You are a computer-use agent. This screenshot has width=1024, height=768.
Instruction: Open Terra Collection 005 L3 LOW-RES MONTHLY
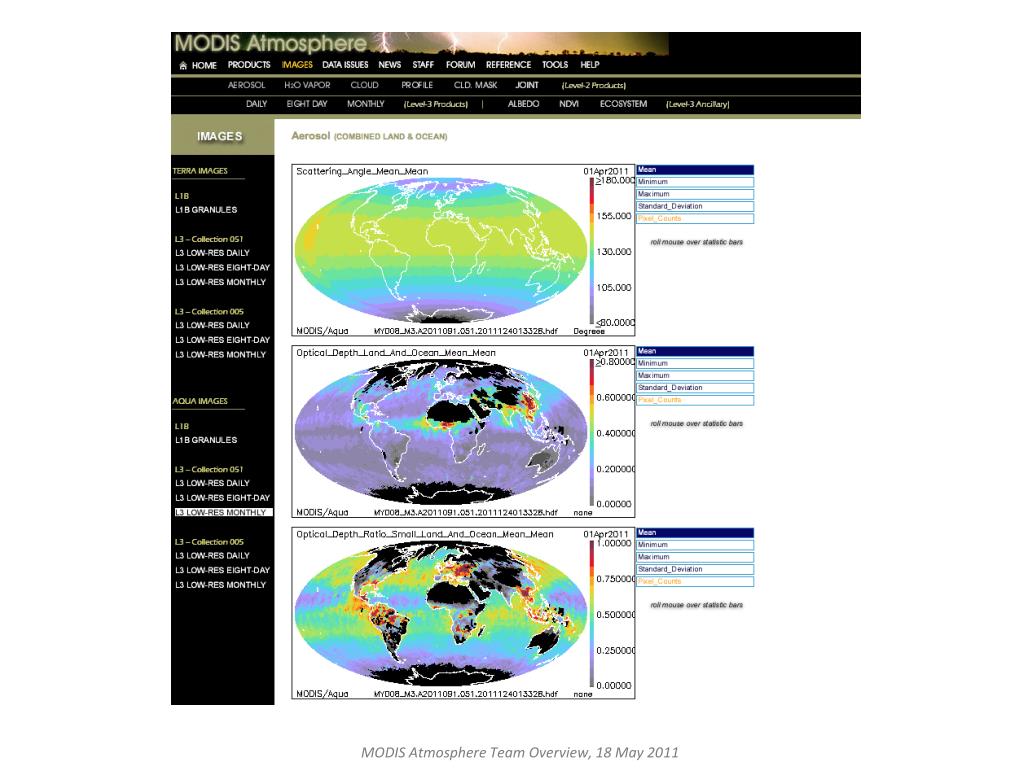(220, 355)
